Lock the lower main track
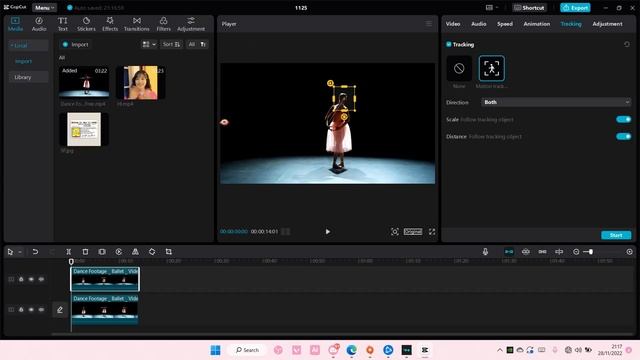This screenshot has height=360, width=640. [x=21, y=310]
